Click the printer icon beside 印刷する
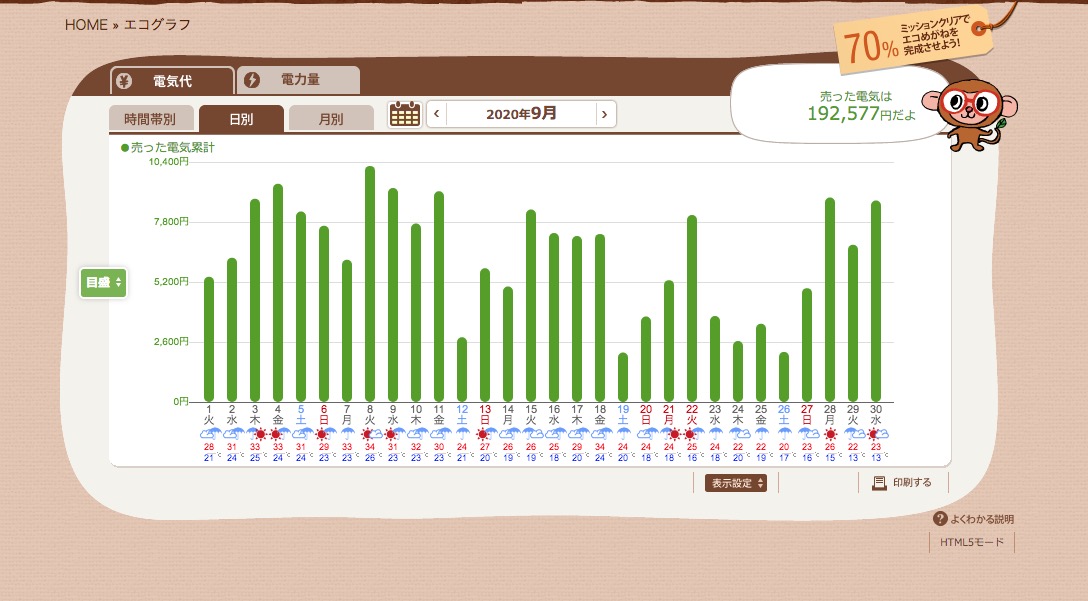The width and height of the screenshot is (1088, 601). [879, 483]
